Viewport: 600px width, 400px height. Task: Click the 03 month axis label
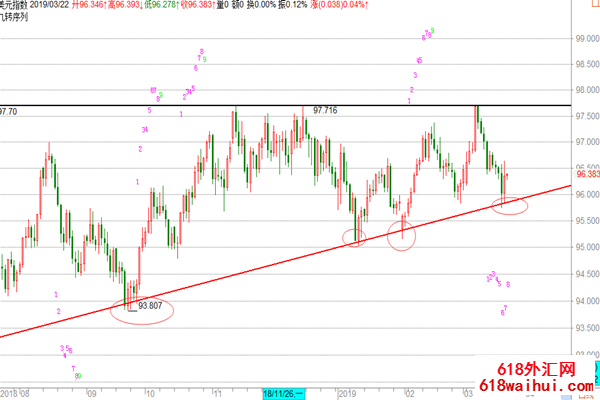coord(468,394)
